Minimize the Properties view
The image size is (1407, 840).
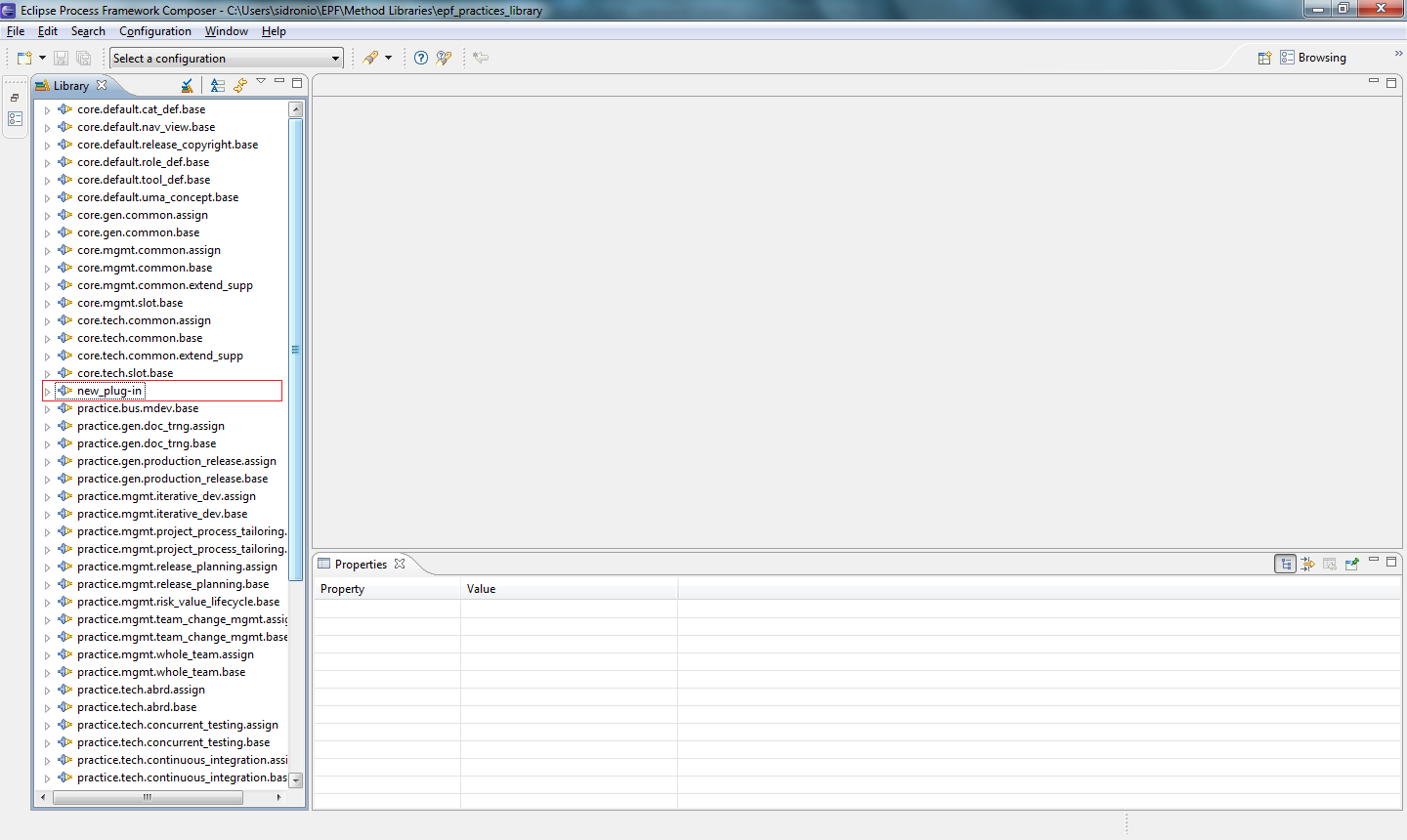click(x=1374, y=560)
